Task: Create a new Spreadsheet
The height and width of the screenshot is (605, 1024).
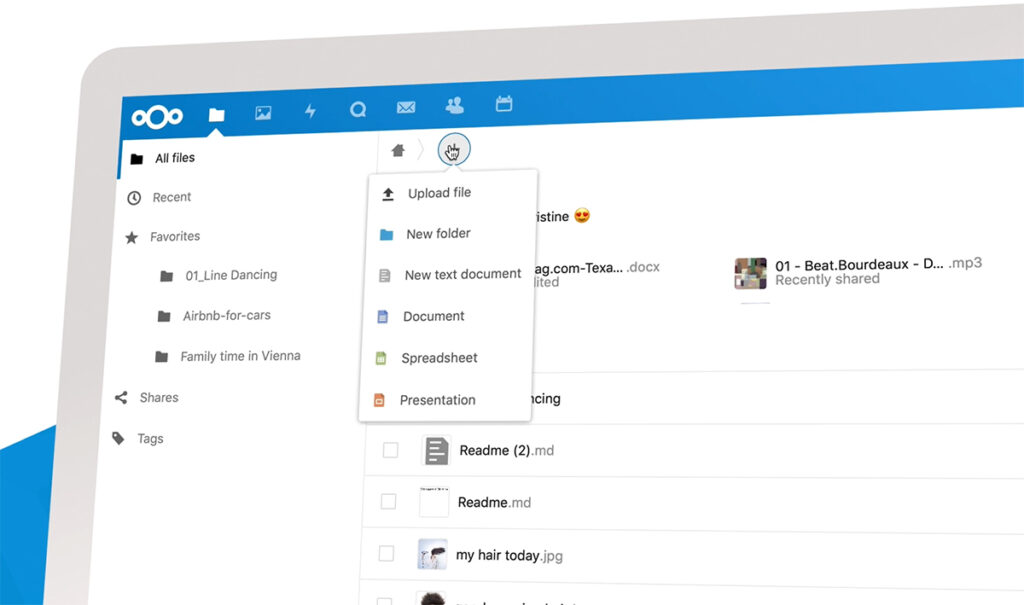Action: click(x=438, y=358)
